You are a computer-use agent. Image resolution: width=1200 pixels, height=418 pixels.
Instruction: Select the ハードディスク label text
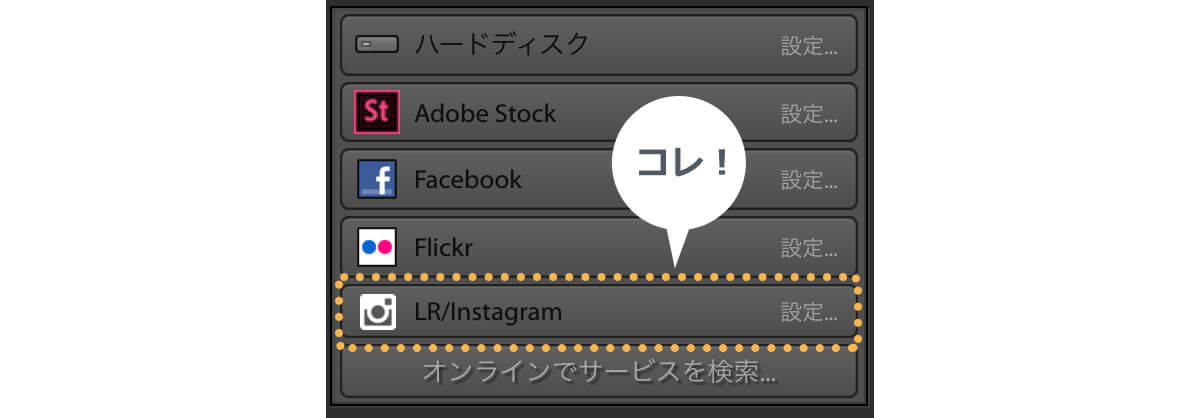click(x=502, y=45)
